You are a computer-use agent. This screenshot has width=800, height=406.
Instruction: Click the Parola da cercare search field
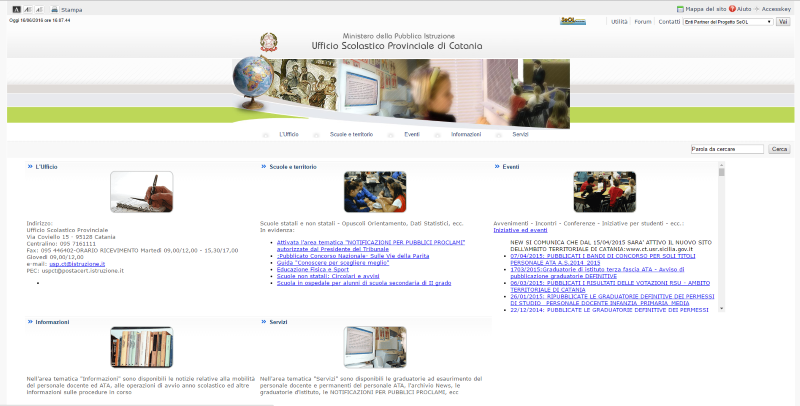(727, 149)
